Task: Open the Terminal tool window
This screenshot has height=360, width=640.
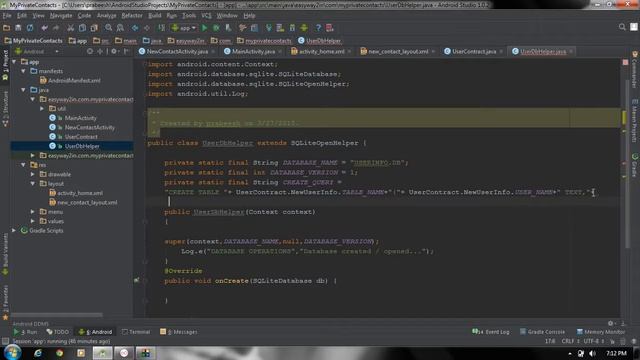Action: pyautogui.click(x=136, y=332)
